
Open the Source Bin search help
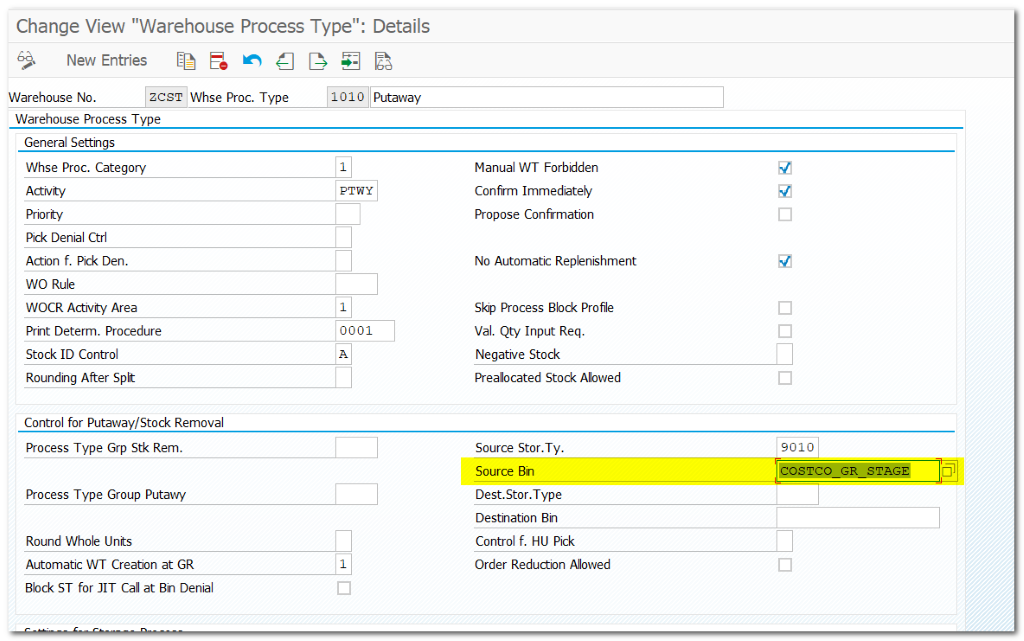(947, 470)
